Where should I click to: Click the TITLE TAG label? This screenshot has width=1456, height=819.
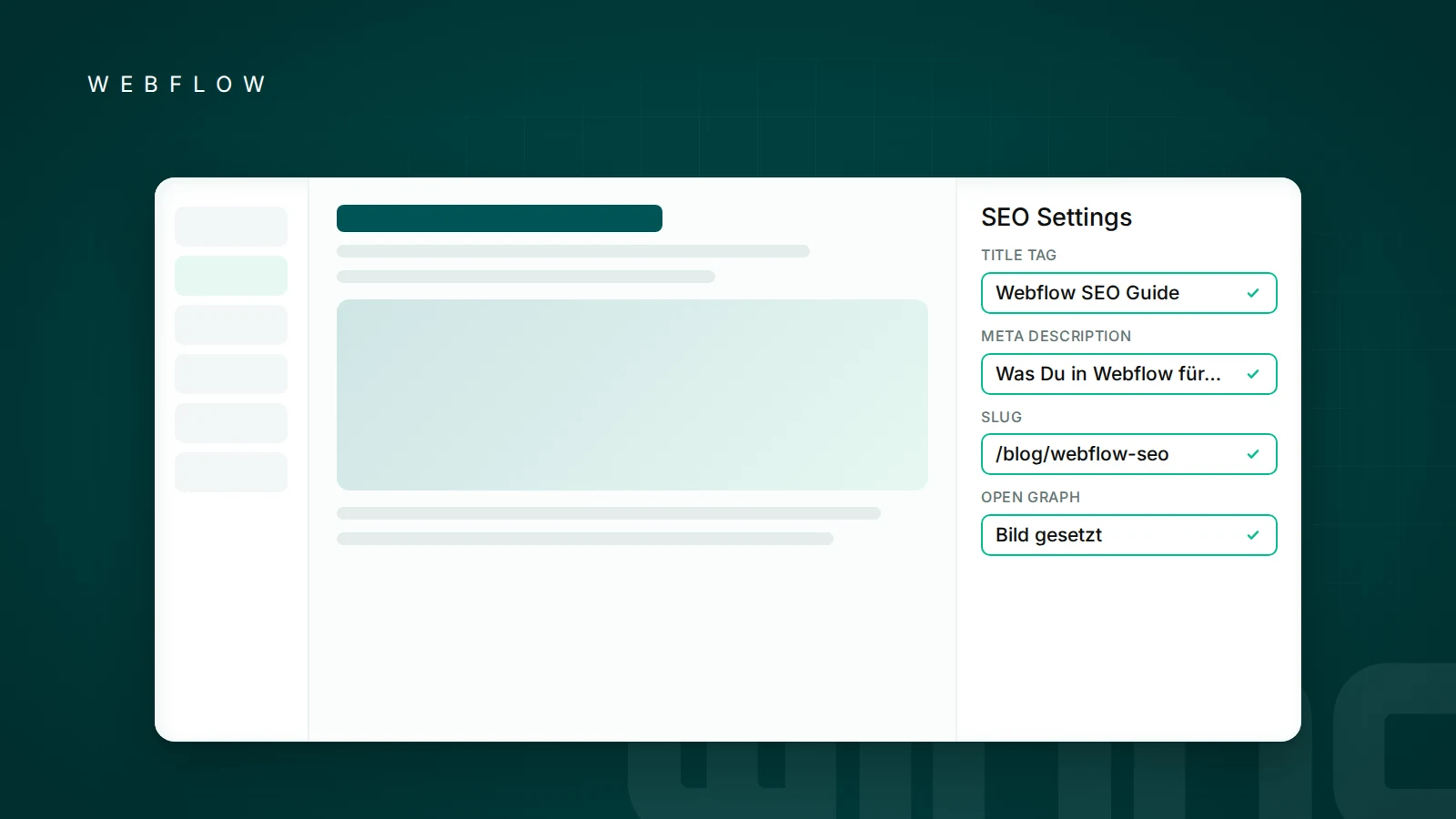pyautogui.click(x=1018, y=256)
